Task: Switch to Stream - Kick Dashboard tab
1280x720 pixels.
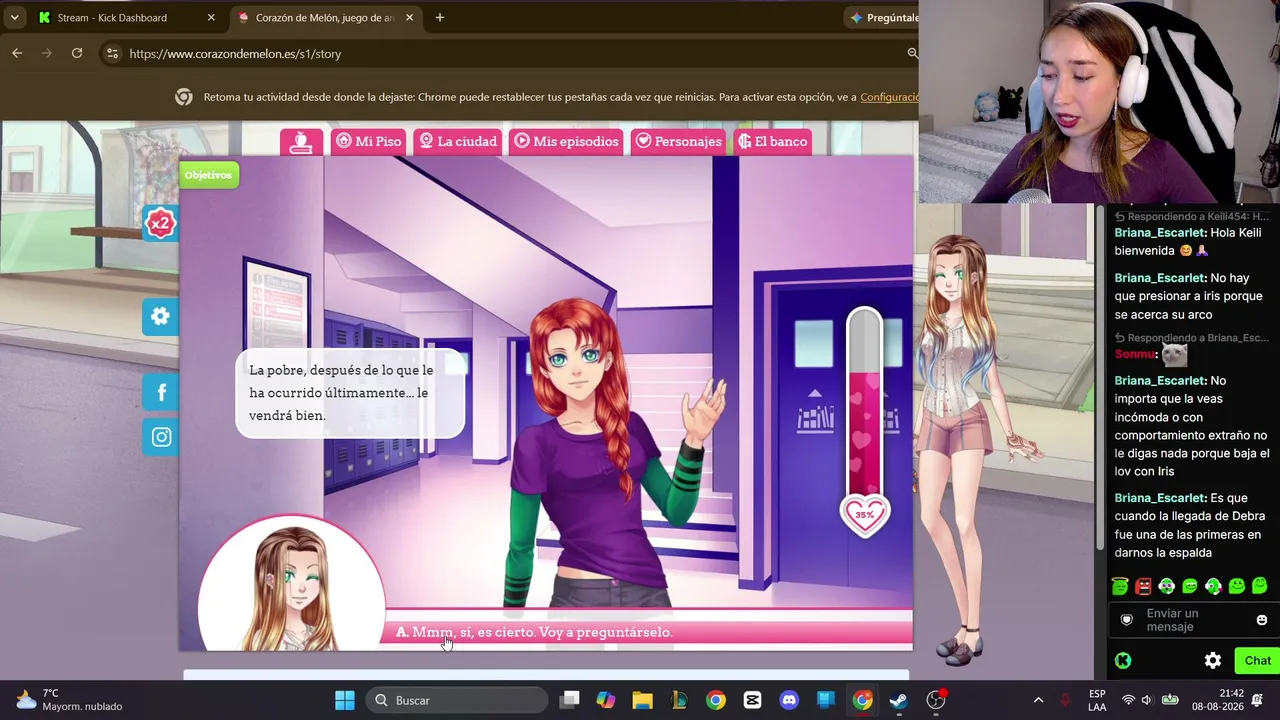Action: pos(112,18)
